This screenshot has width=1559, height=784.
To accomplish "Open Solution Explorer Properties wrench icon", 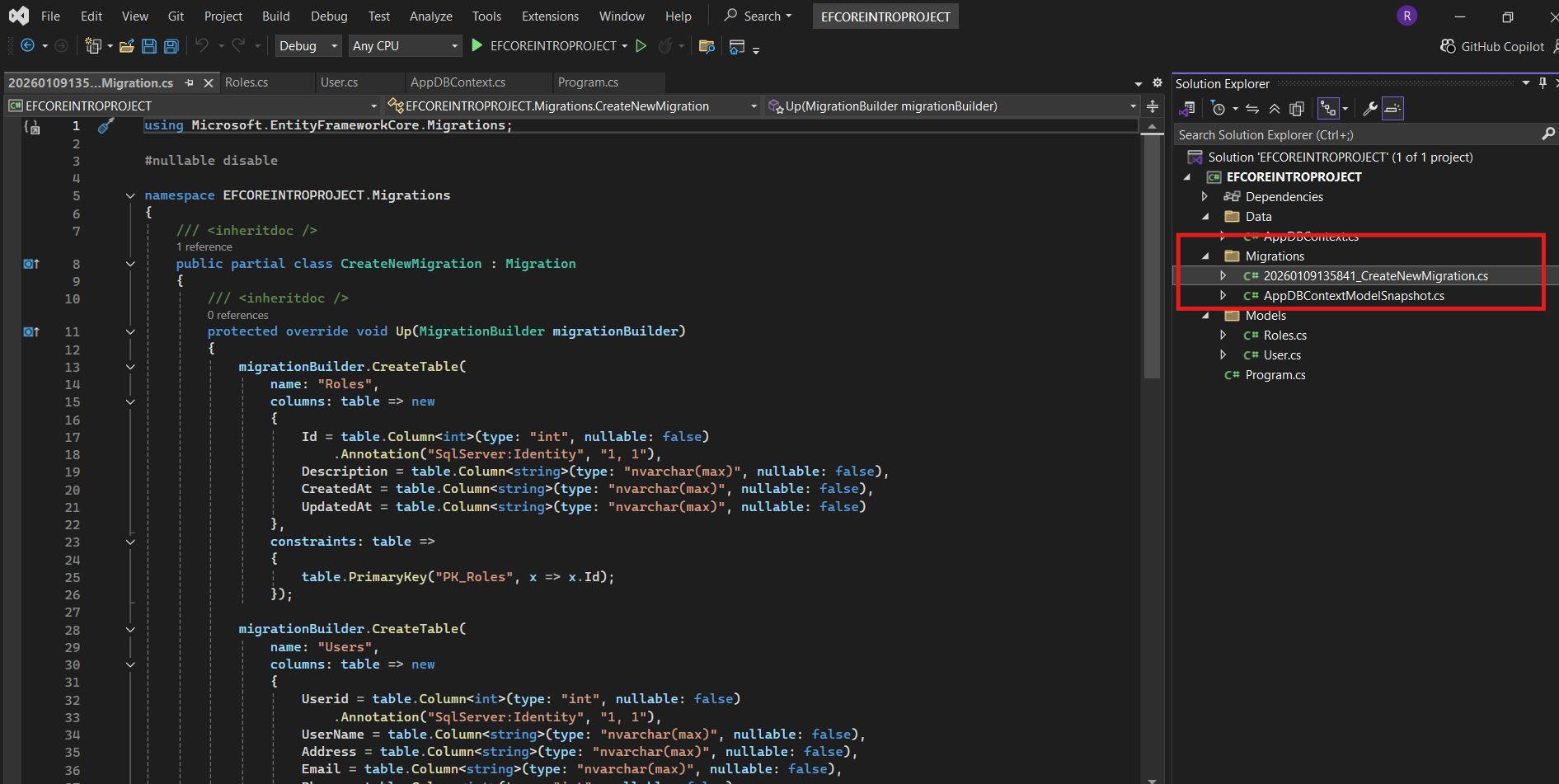I will tap(1370, 109).
